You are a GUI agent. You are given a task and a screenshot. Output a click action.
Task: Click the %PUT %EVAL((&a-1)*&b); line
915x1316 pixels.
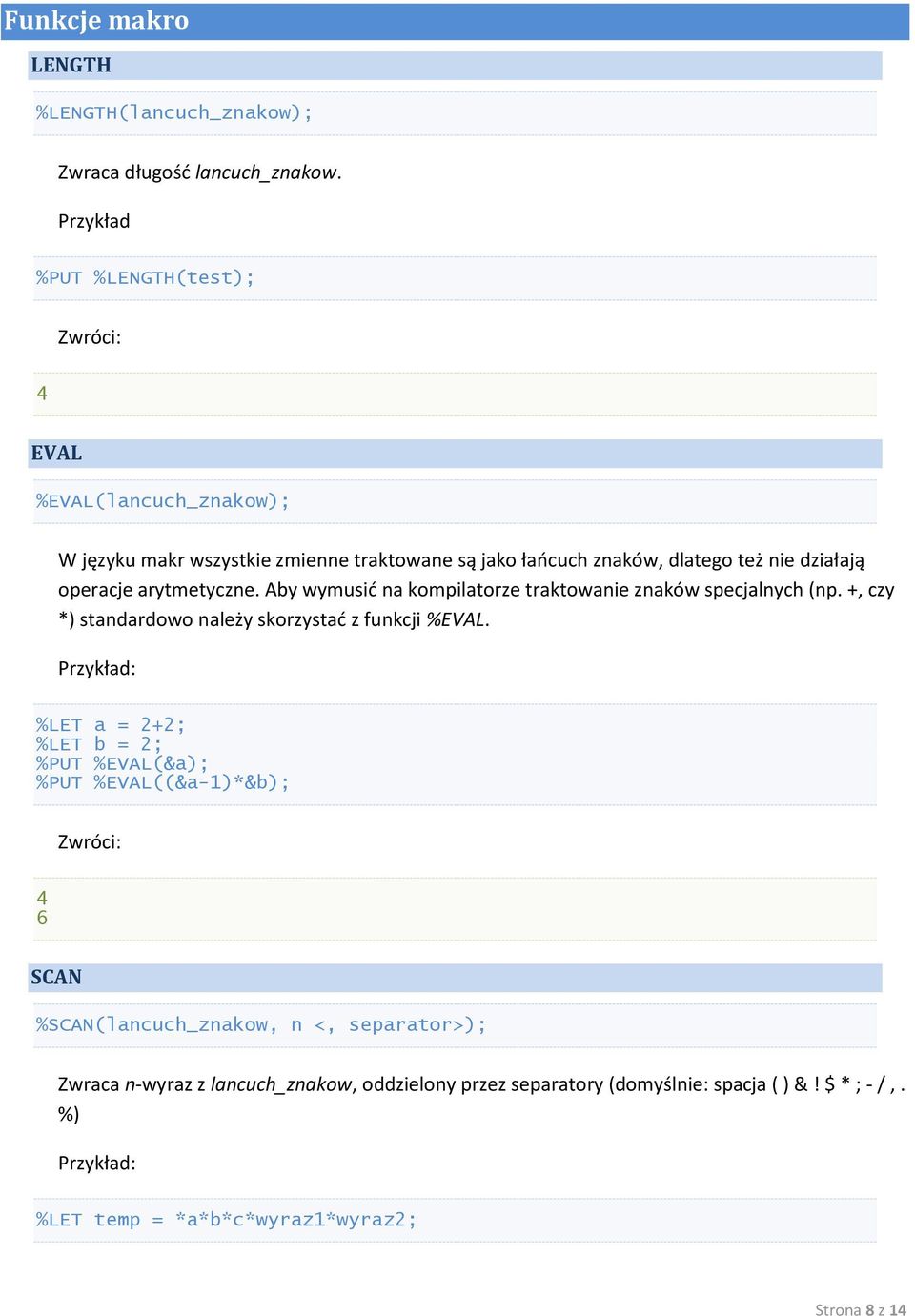[162, 782]
